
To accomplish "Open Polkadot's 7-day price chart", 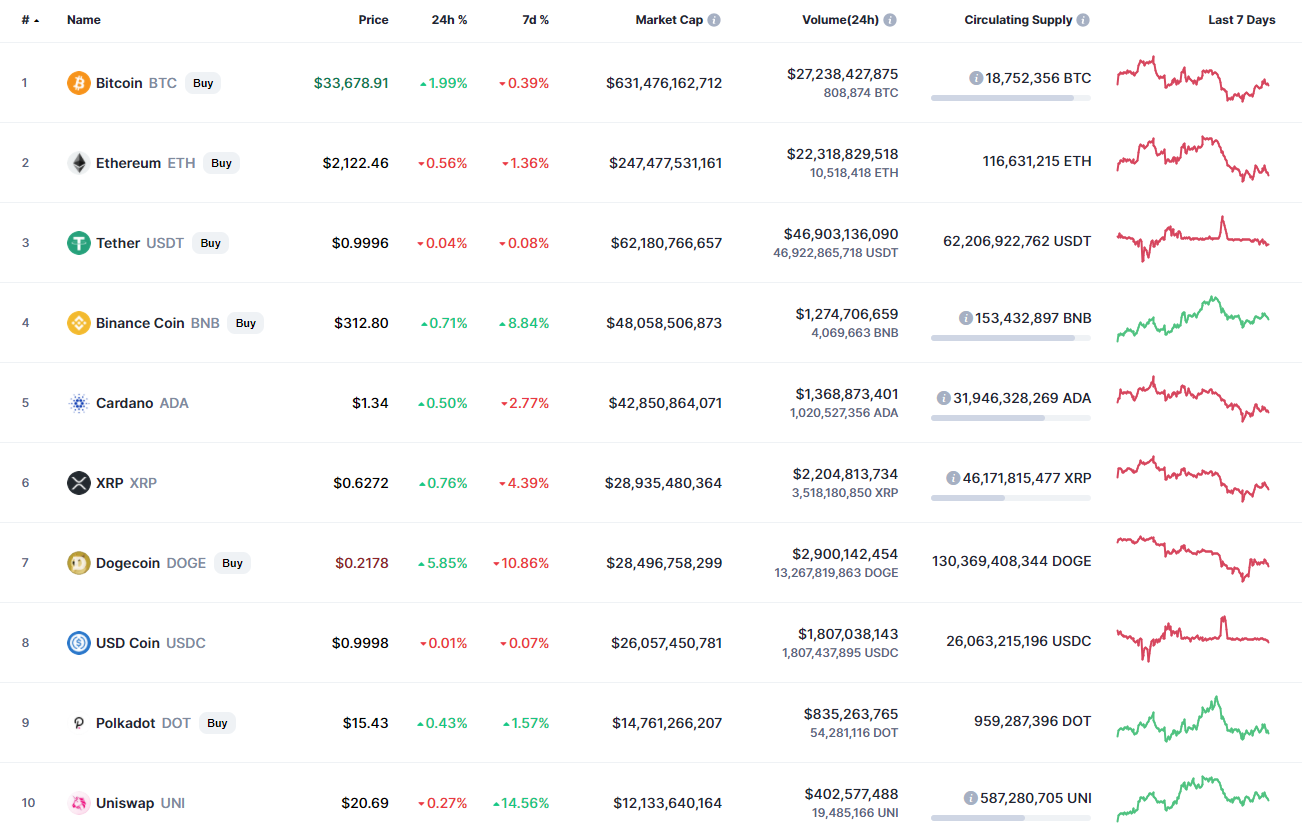I will click(1193, 720).
